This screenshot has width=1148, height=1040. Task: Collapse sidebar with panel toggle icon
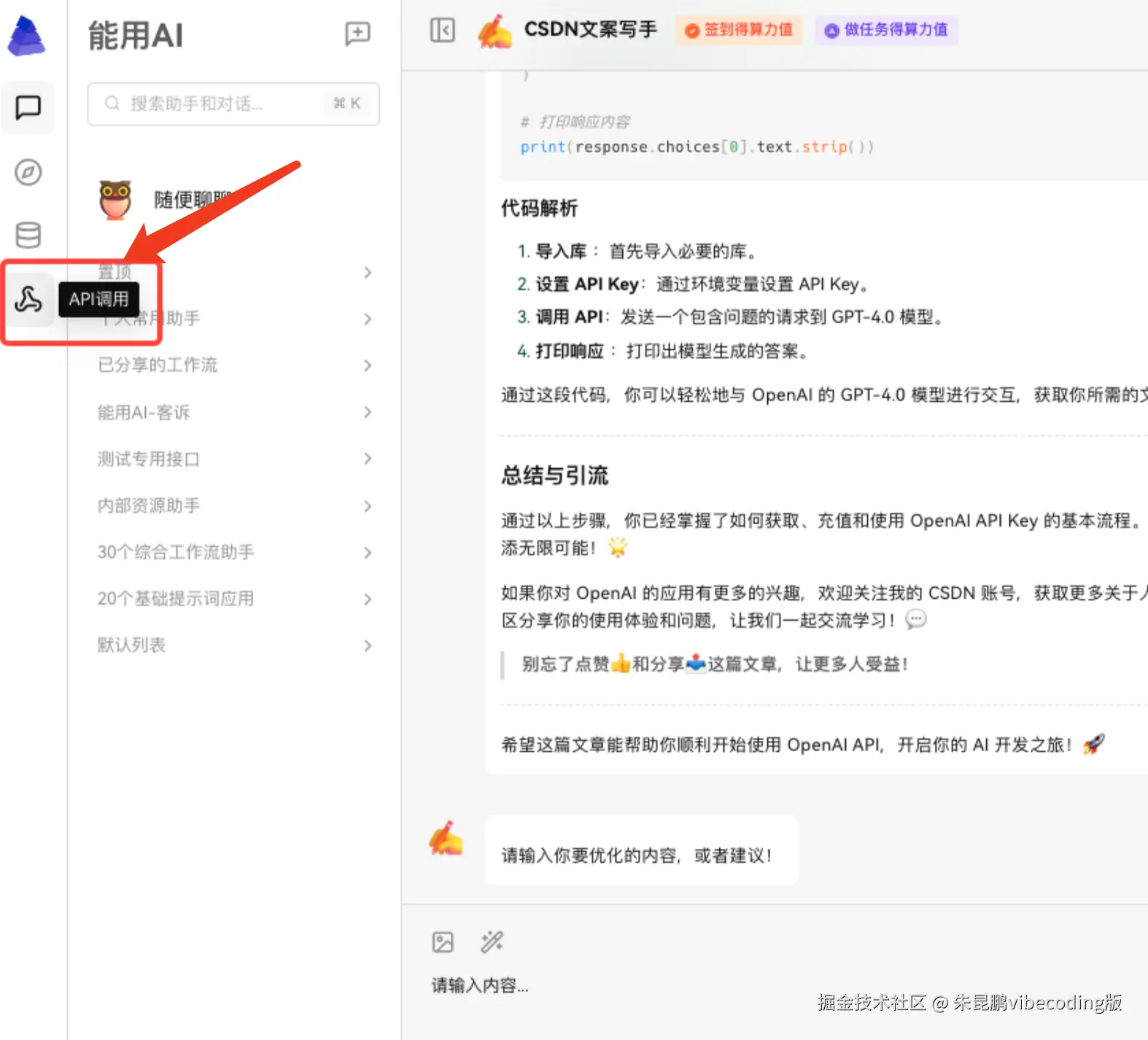(443, 30)
